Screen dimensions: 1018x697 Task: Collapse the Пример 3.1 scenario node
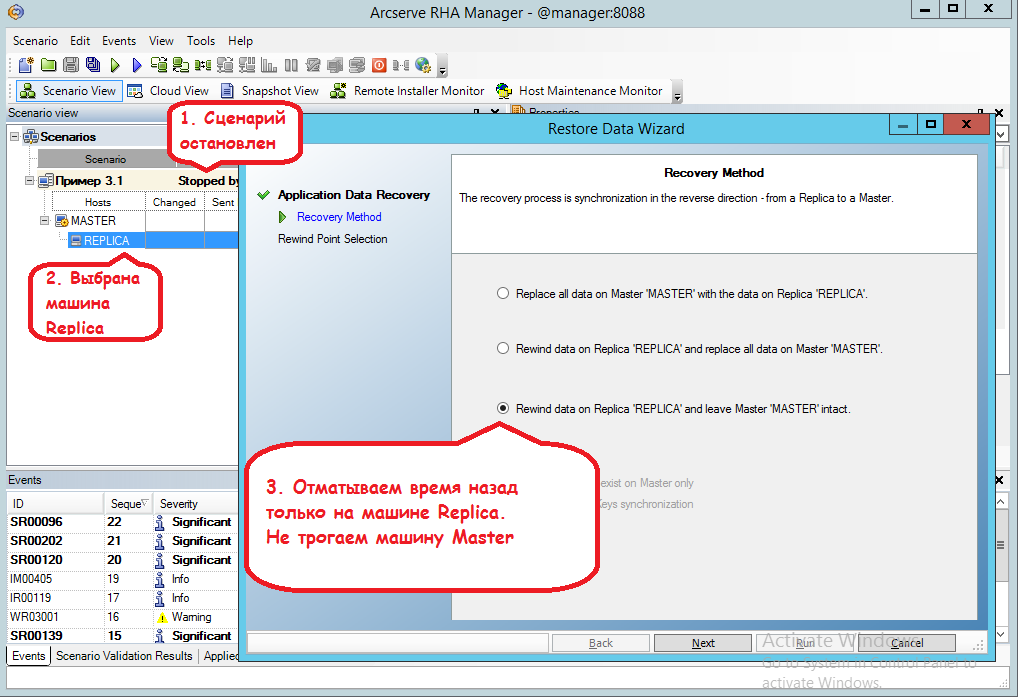click(x=29, y=180)
